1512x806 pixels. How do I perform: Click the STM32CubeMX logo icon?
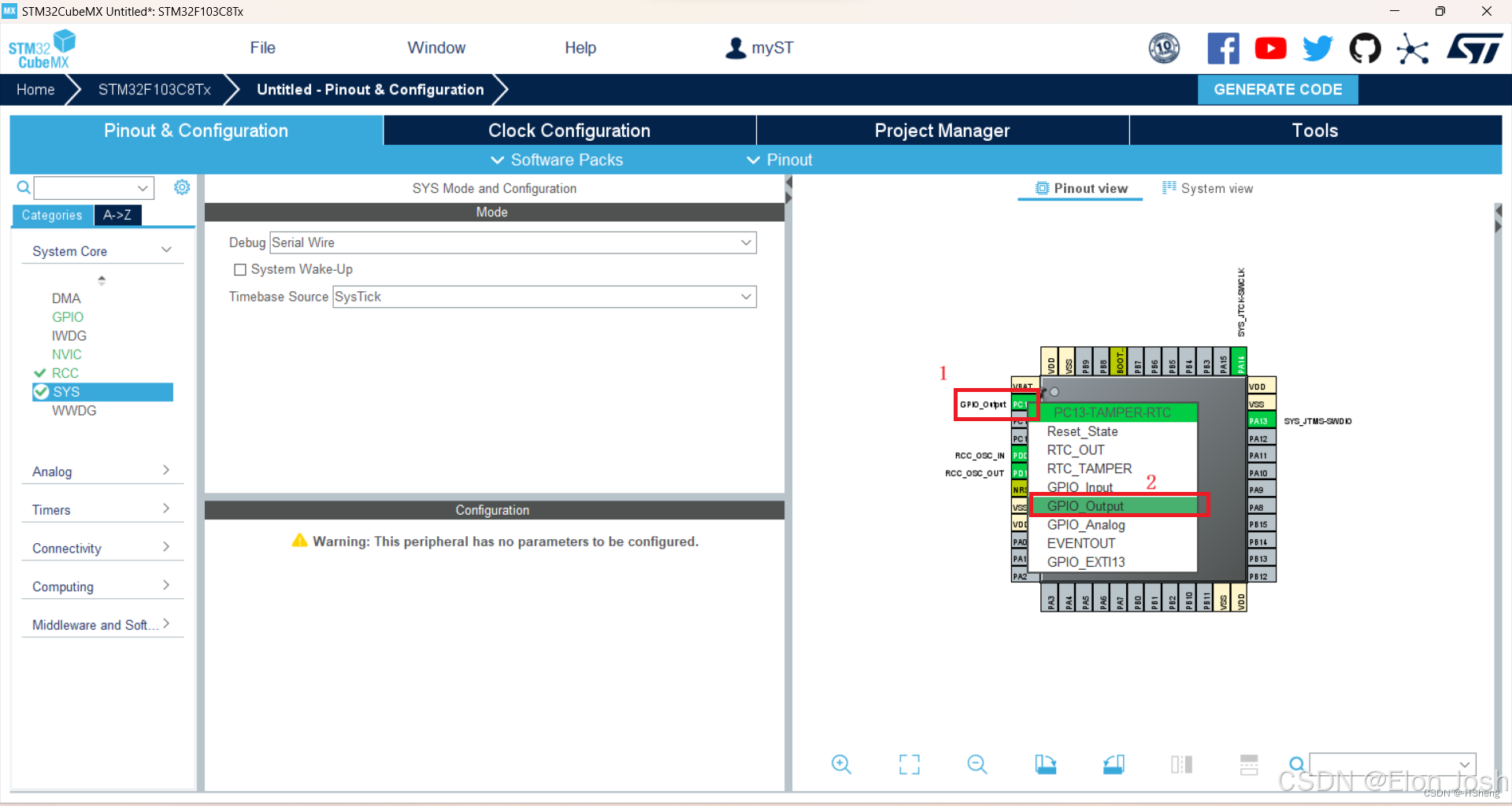(43, 49)
